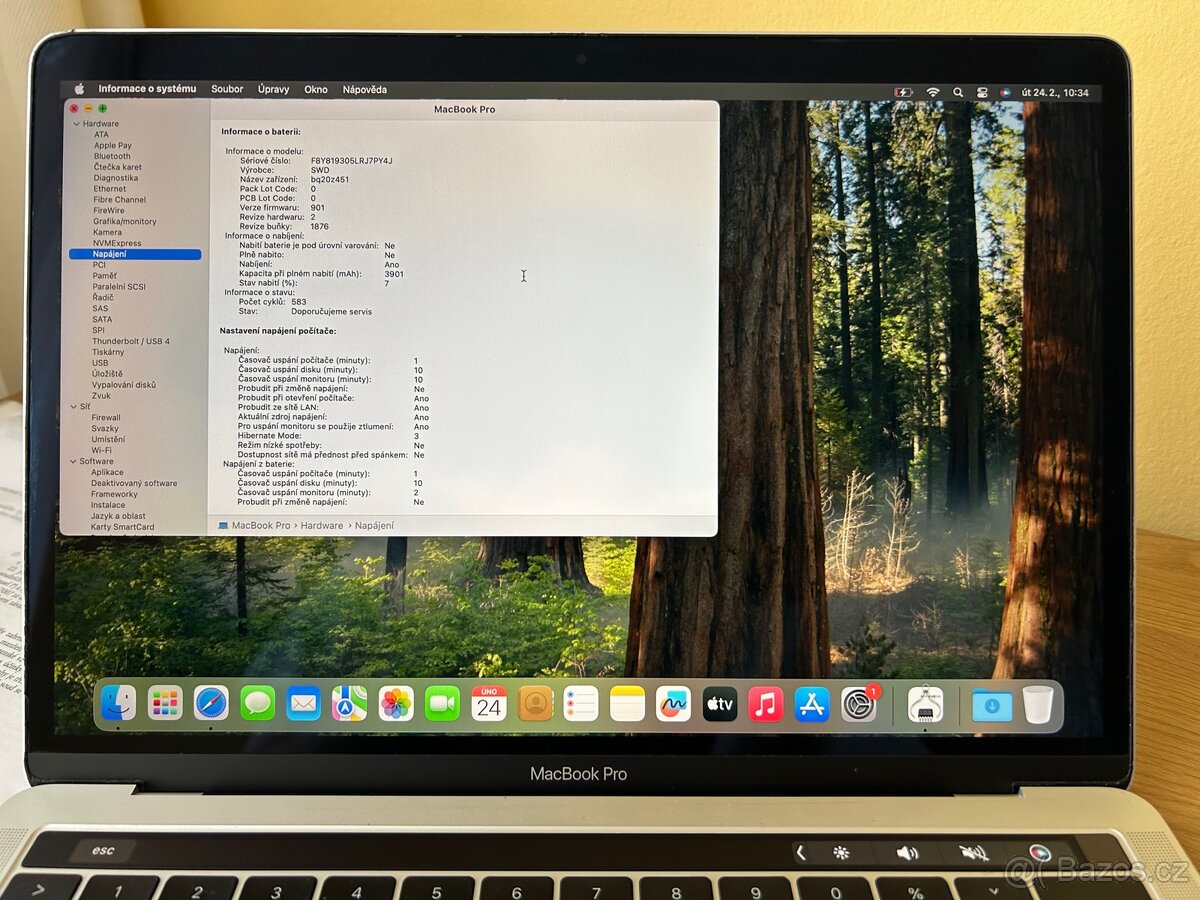The image size is (1200, 900).
Task: Collapse the Síť section
Action: (x=76, y=406)
